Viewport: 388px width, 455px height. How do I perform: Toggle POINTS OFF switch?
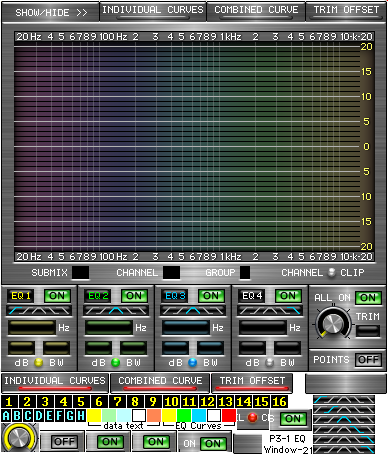(x=368, y=360)
